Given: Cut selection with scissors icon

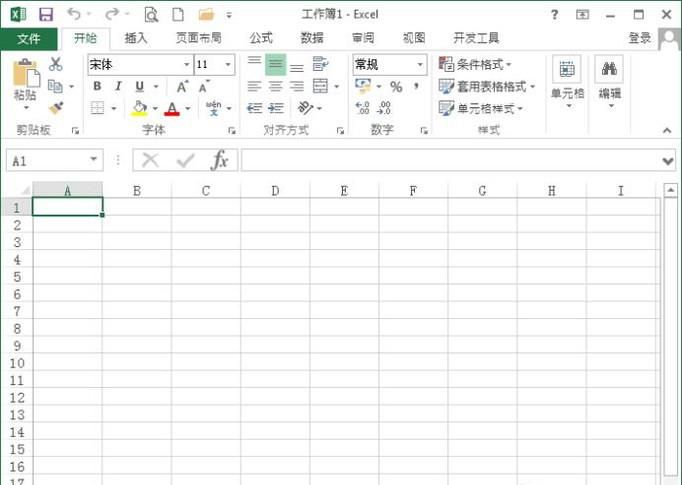Looking at the screenshot, I should pyautogui.click(x=56, y=64).
